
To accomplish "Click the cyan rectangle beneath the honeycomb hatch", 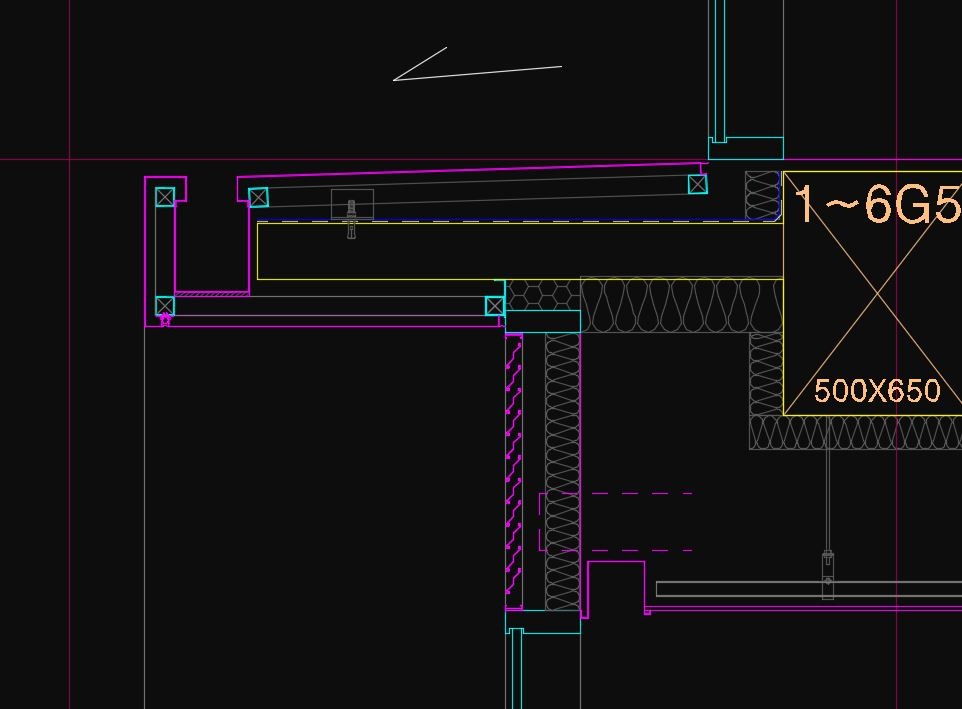I will tap(543, 321).
